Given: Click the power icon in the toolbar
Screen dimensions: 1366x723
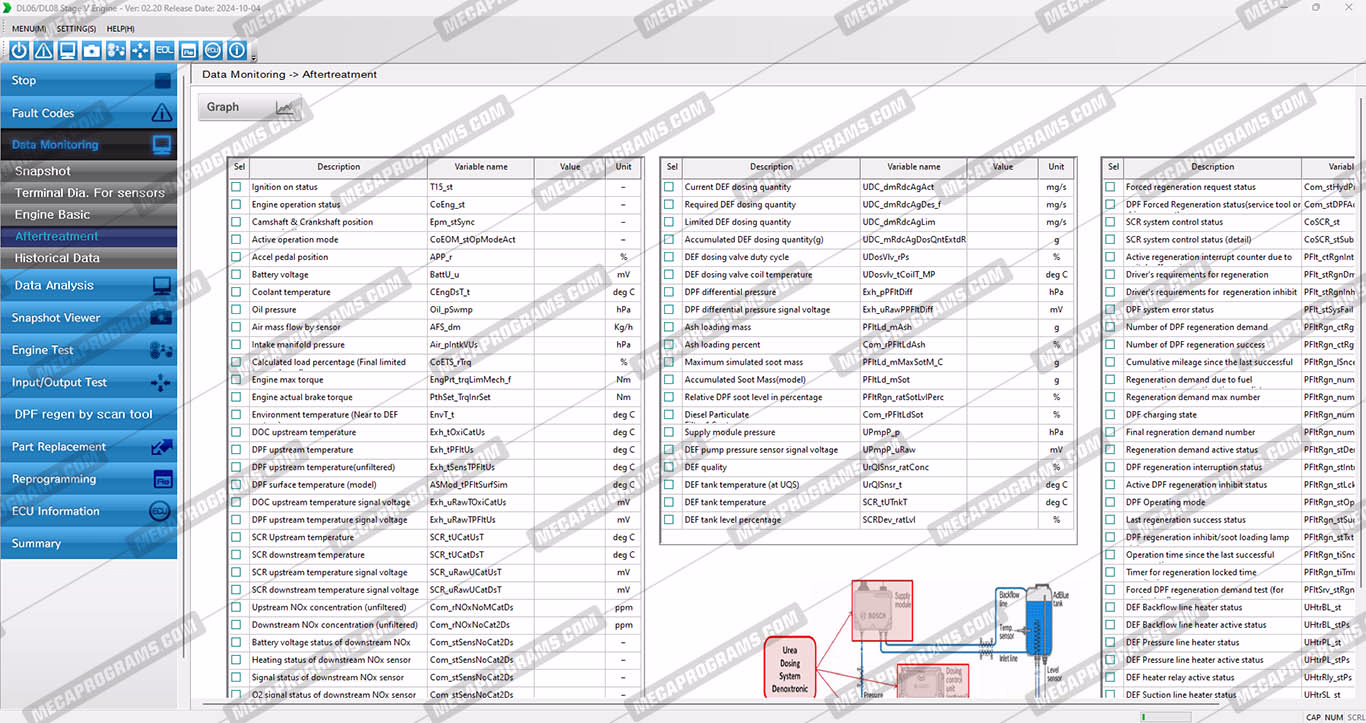Looking at the screenshot, I should [x=19, y=50].
